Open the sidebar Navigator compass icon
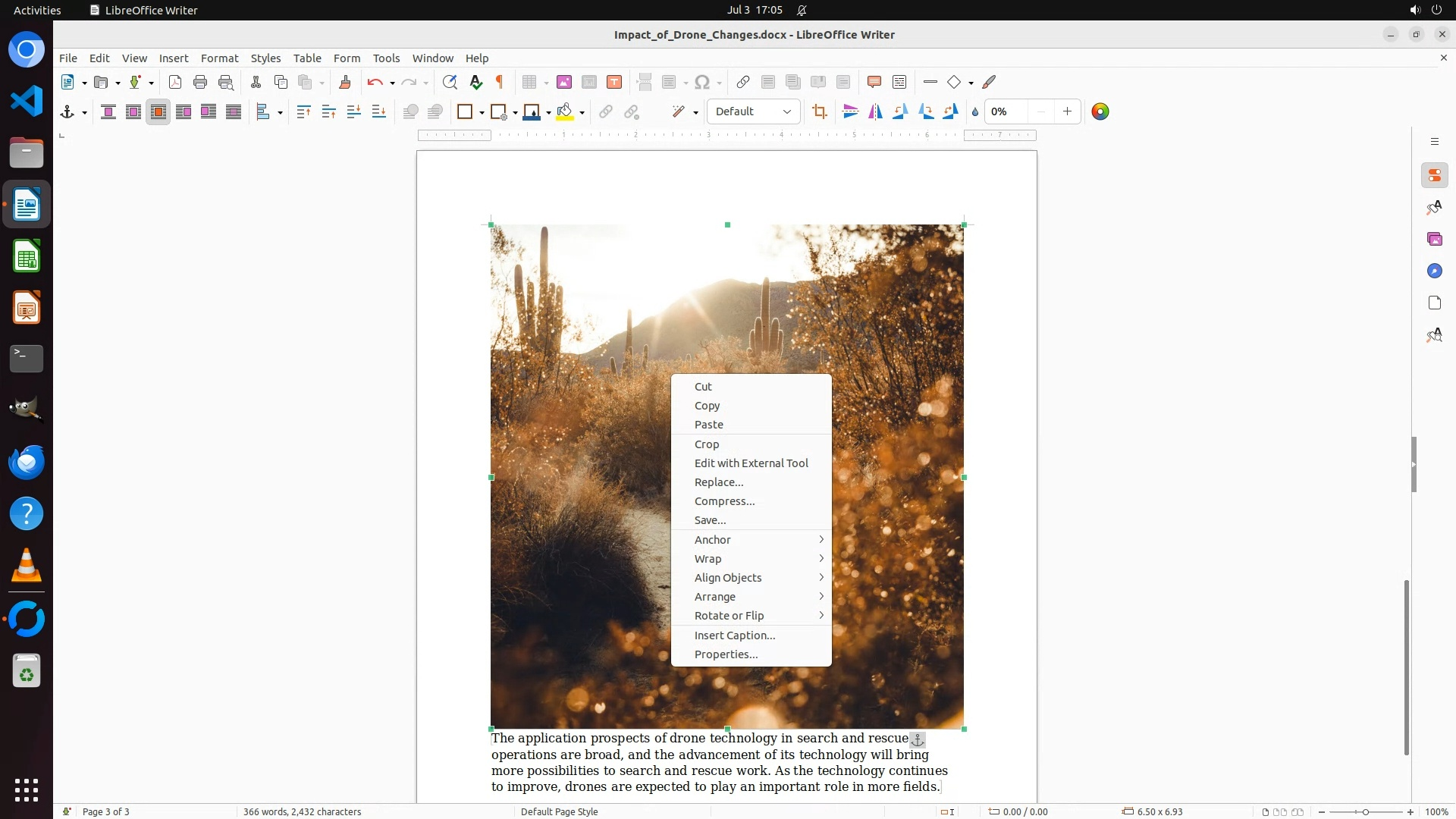Screen dimensions: 1456x819 pyautogui.click(x=1434, y=271)
